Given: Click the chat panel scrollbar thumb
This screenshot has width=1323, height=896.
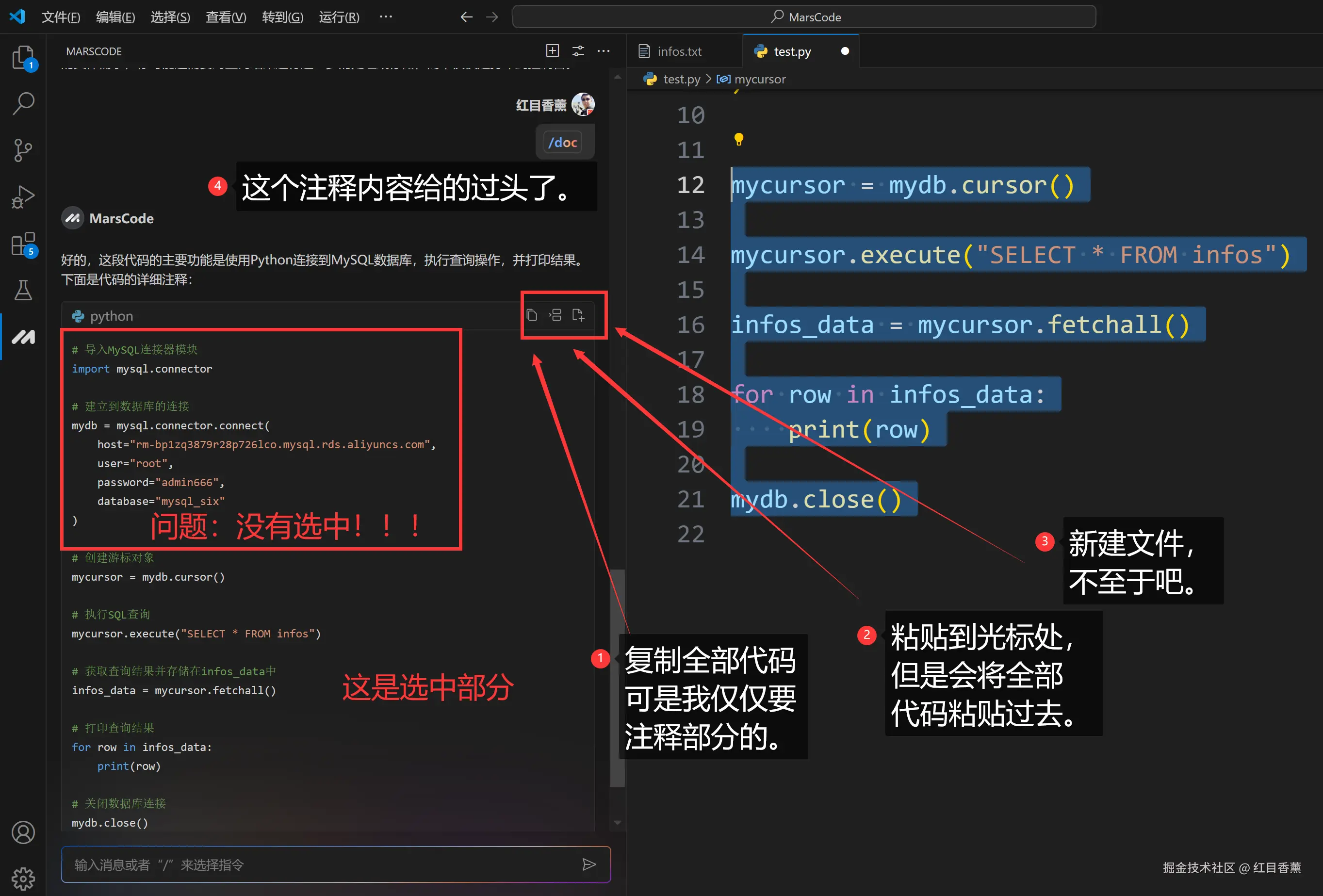Looking at the screenshot, I should coord(617,677).
